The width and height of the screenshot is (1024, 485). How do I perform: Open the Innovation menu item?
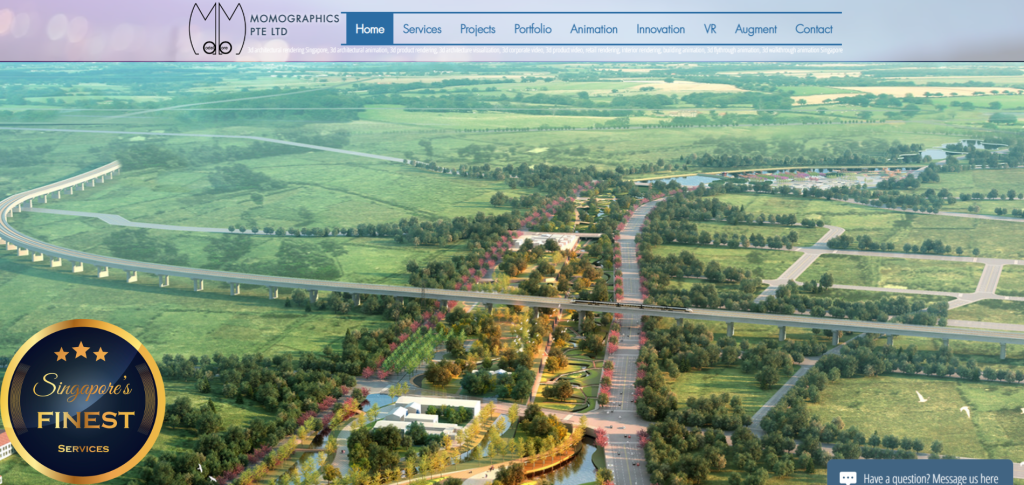(661, 29)
